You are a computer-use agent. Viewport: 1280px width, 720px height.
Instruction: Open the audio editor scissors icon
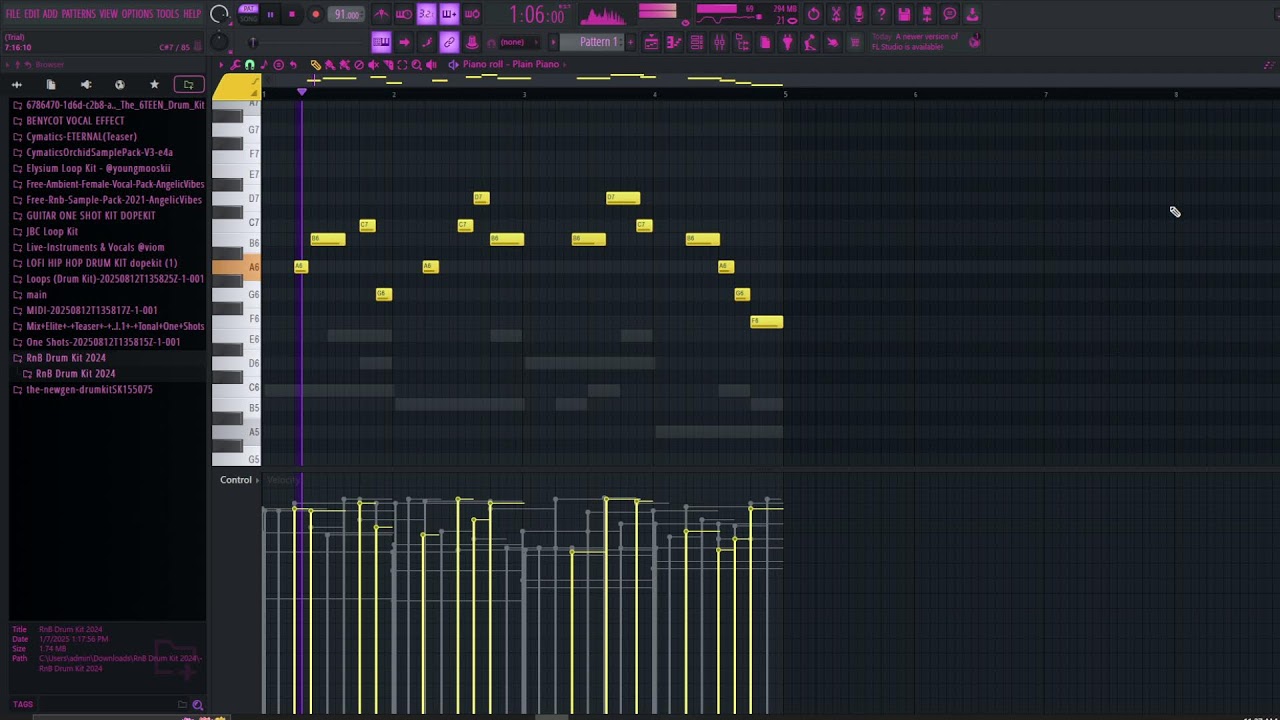click(x=836, y=14)
